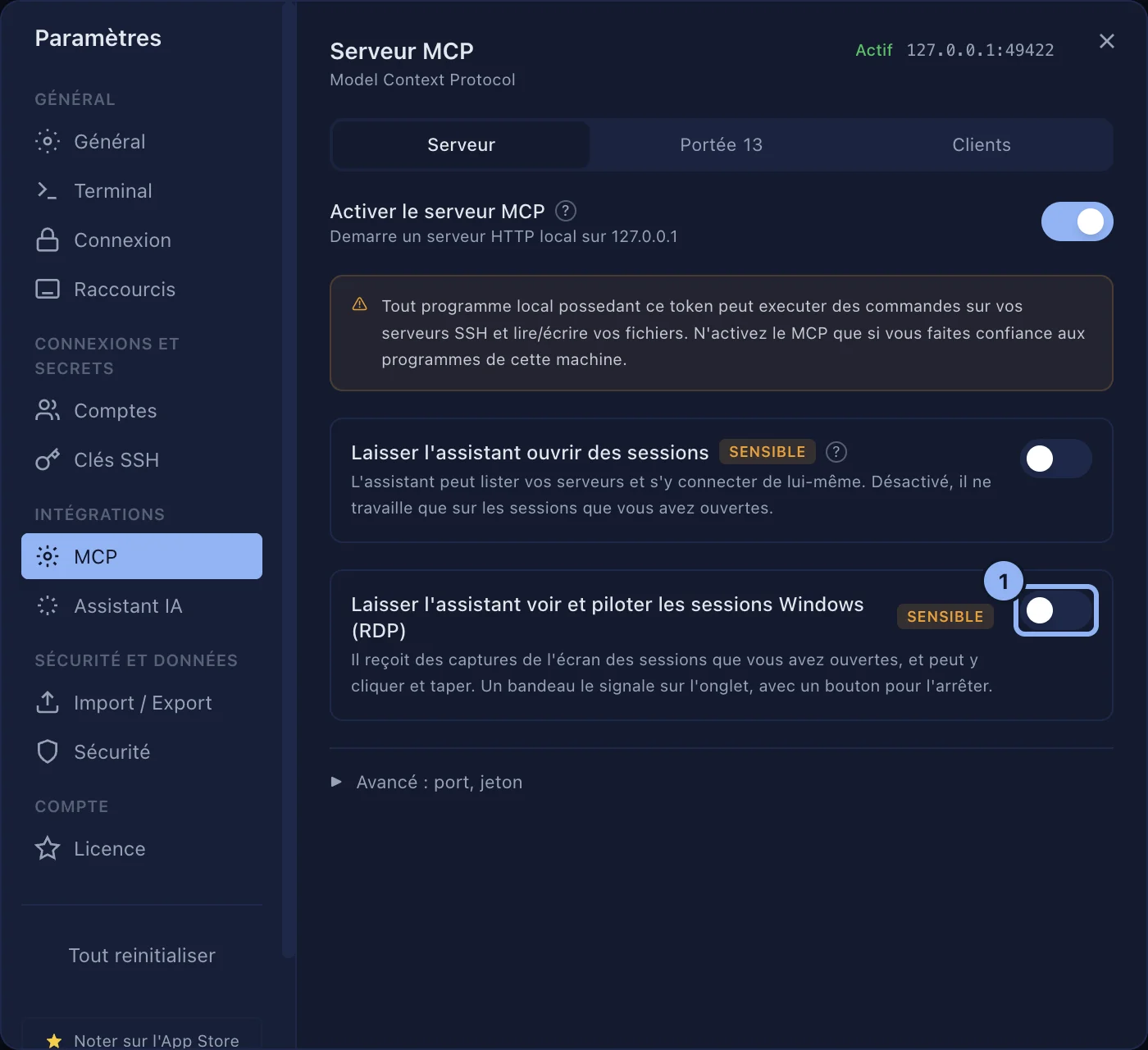Click the Raccourcis keyboard icon

coord(48,289)
